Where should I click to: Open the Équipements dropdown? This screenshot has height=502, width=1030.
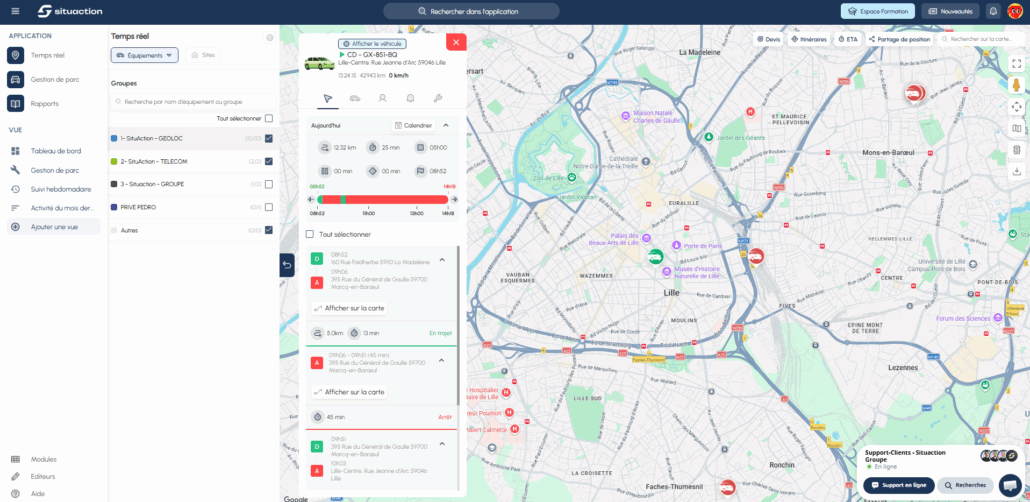145,56
